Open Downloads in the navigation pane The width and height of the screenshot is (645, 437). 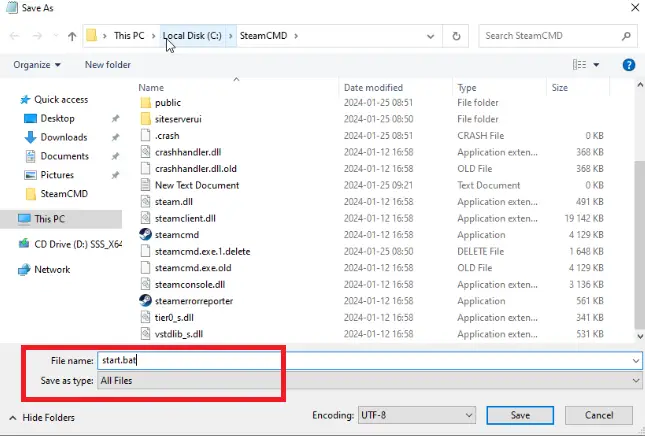(x=64, y=137)
